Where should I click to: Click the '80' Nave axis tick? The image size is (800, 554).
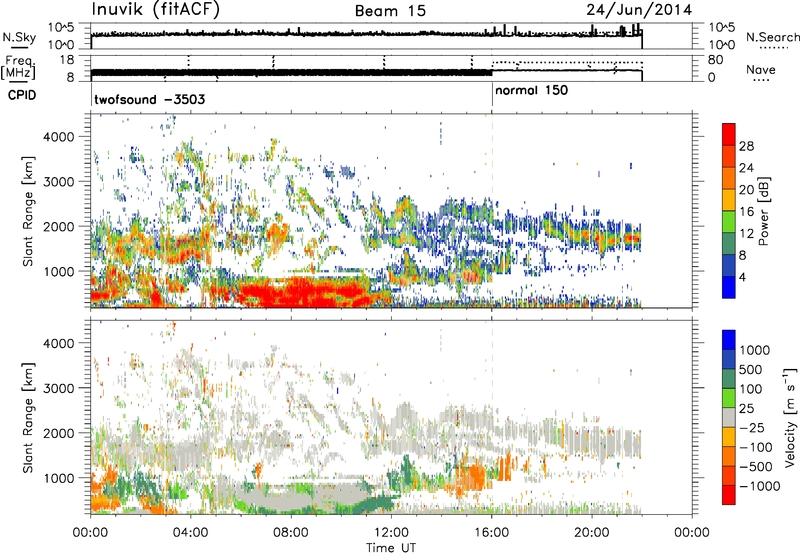click(x=715, y=60)
